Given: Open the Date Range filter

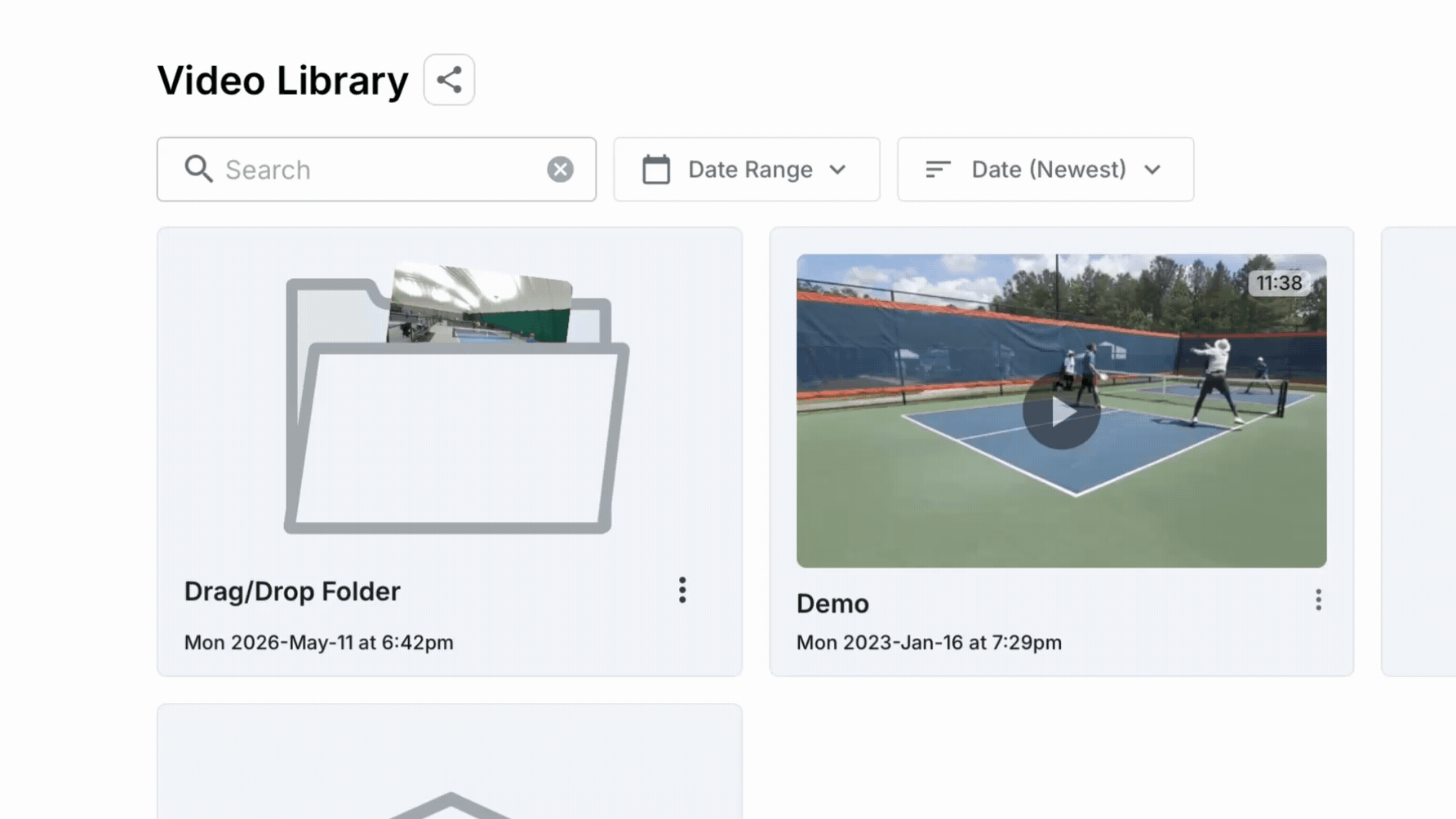Looking at the screenshot, I should 747,169.
